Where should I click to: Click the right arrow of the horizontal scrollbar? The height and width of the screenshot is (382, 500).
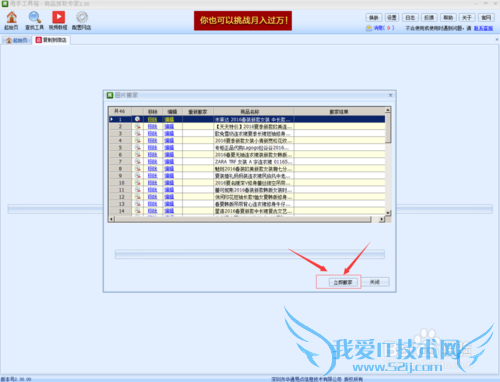click(382, 219)
